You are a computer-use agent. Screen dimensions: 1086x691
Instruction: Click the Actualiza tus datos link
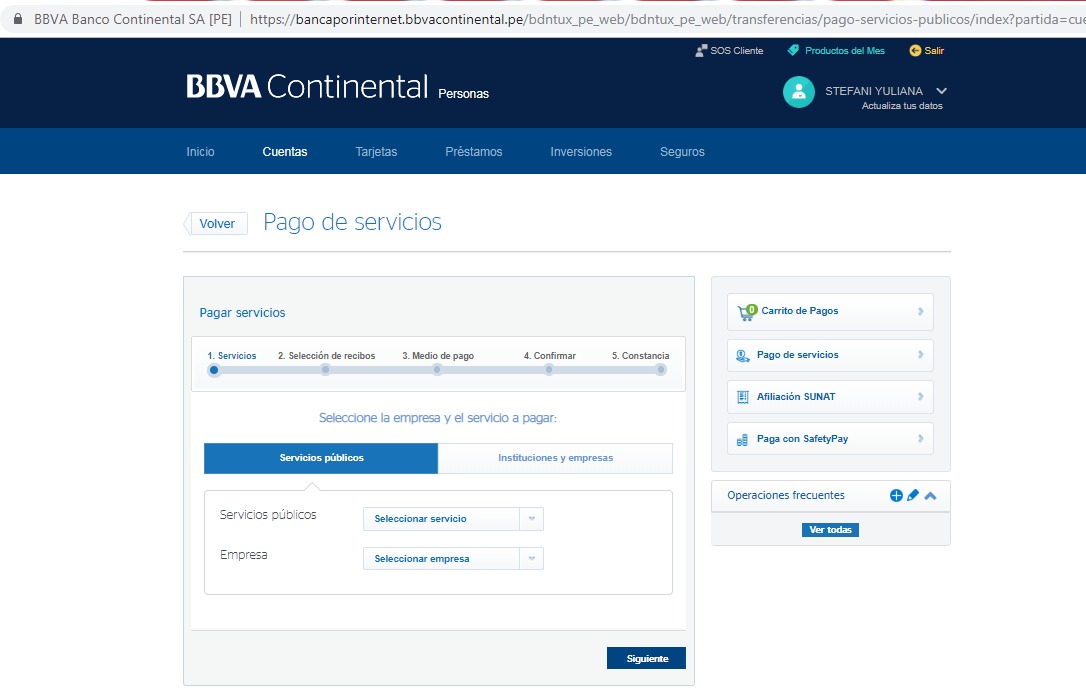[x=902, y=106]
